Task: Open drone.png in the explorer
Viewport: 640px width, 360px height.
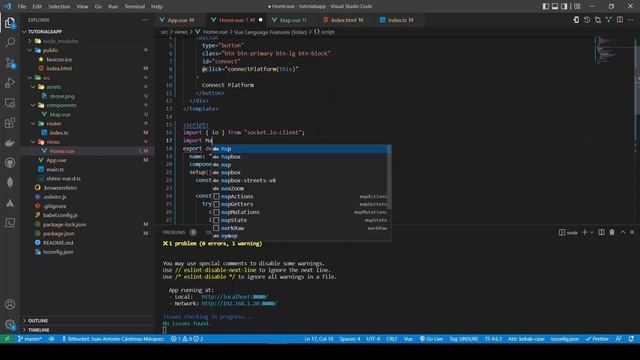Action: (x=62, y=96)
